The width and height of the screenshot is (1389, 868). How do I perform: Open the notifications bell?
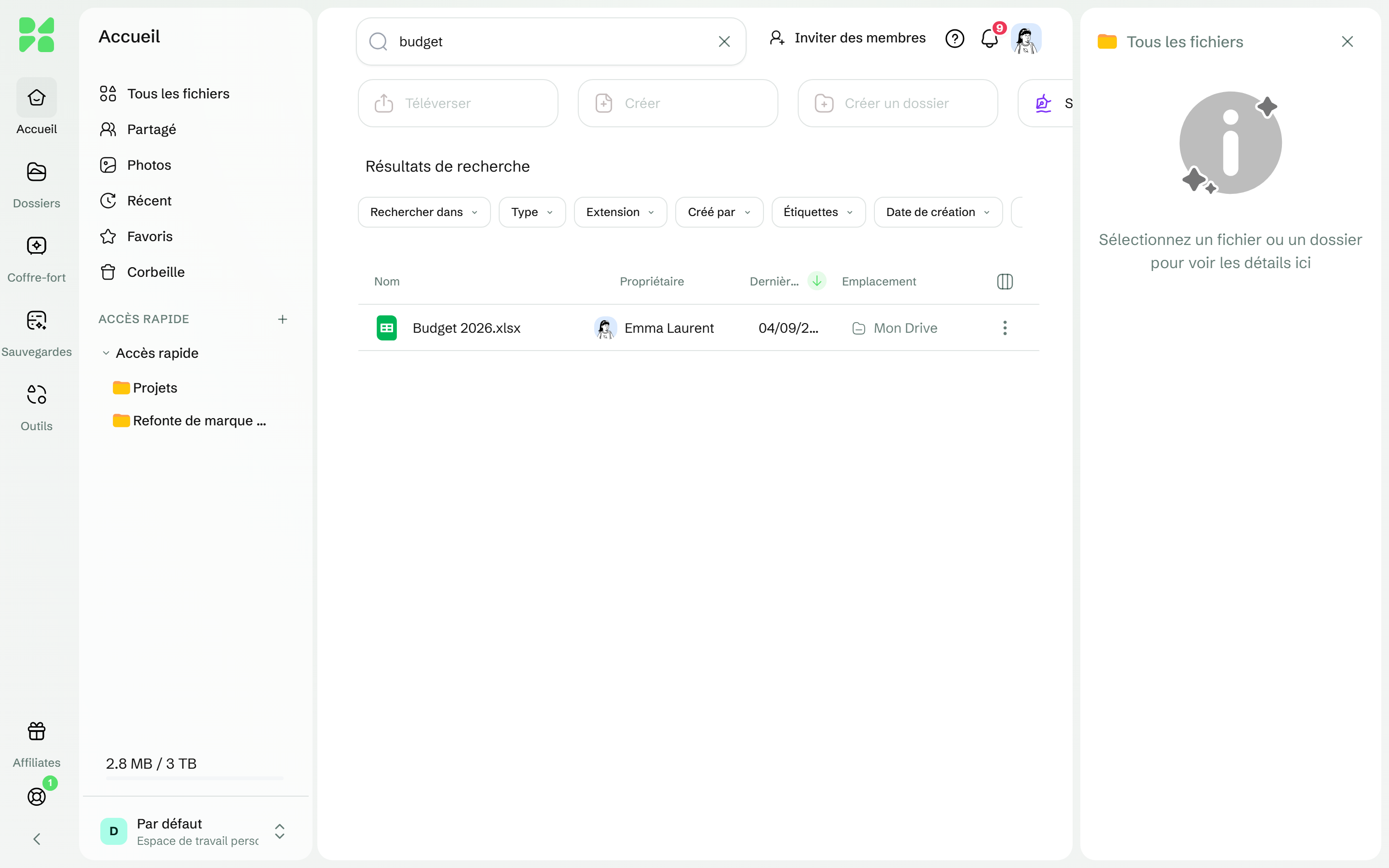pyautogui.click(x=990, y=39)
